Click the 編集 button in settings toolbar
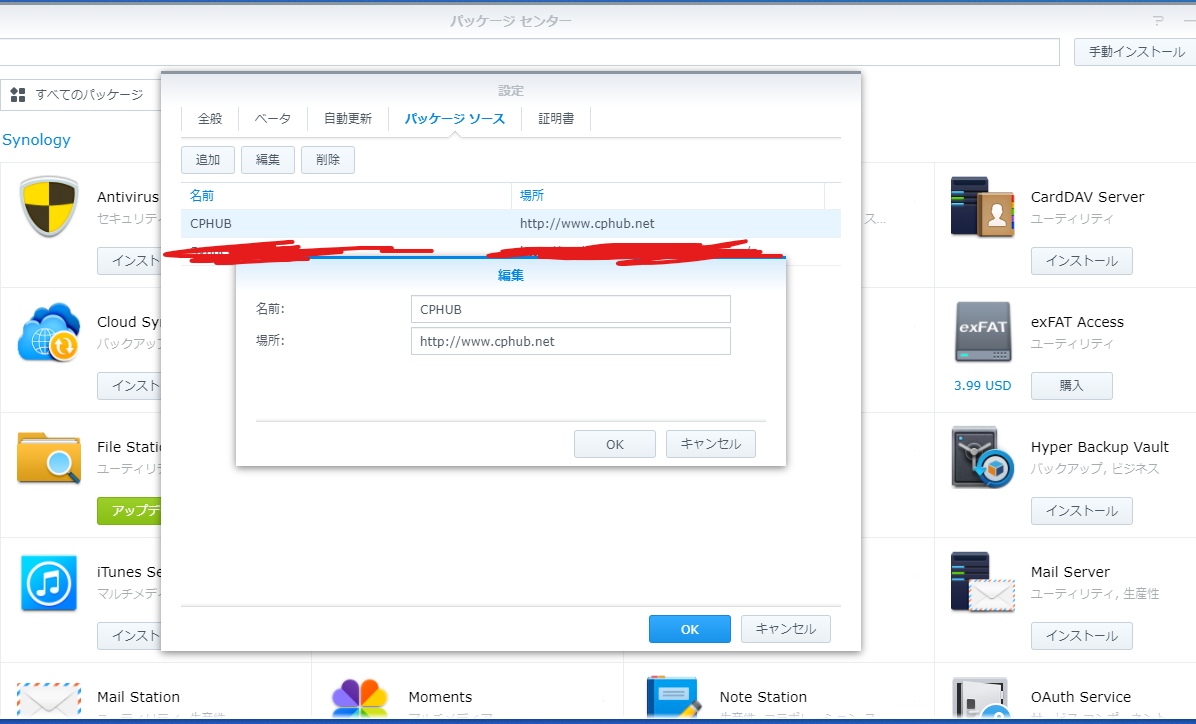The width and height of the screenshot is (1196, 724). pyautogui.click(x=268, y=159)
